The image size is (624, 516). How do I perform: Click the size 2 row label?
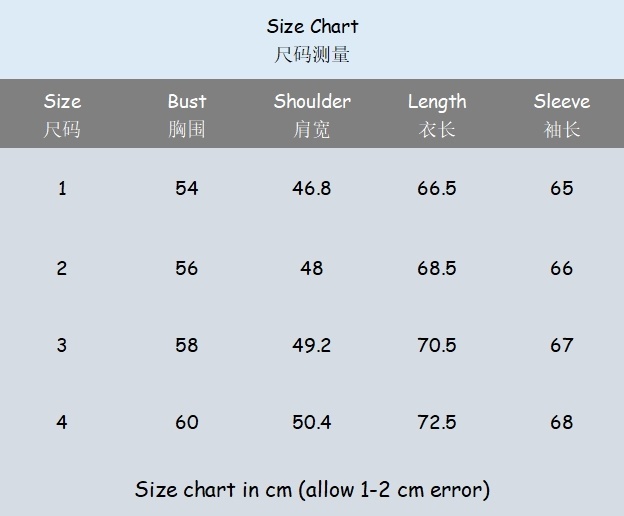tap(62, 268)
